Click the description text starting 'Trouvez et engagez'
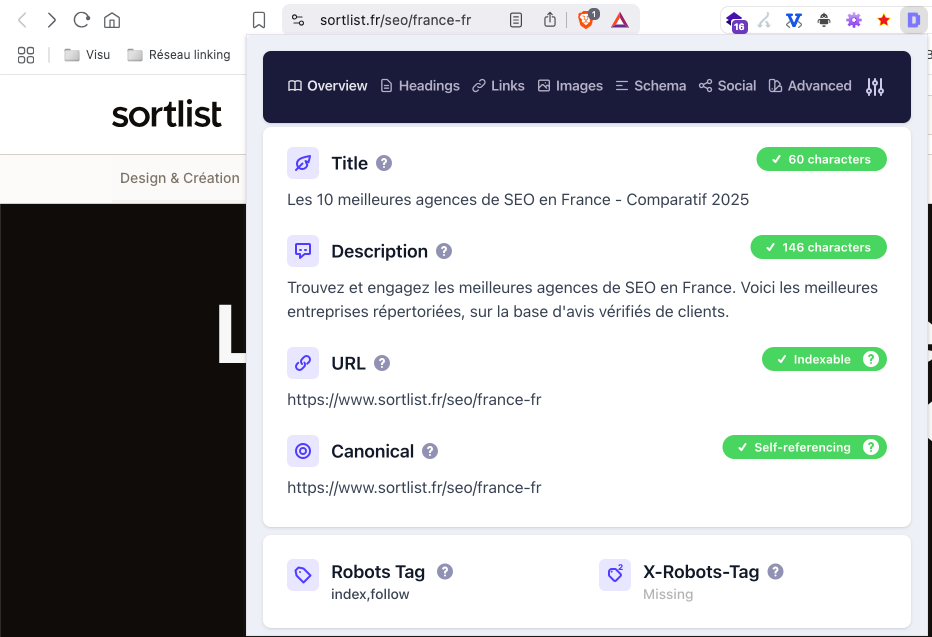The height and width of the screenshot is (637, 932). pos(582,299)
